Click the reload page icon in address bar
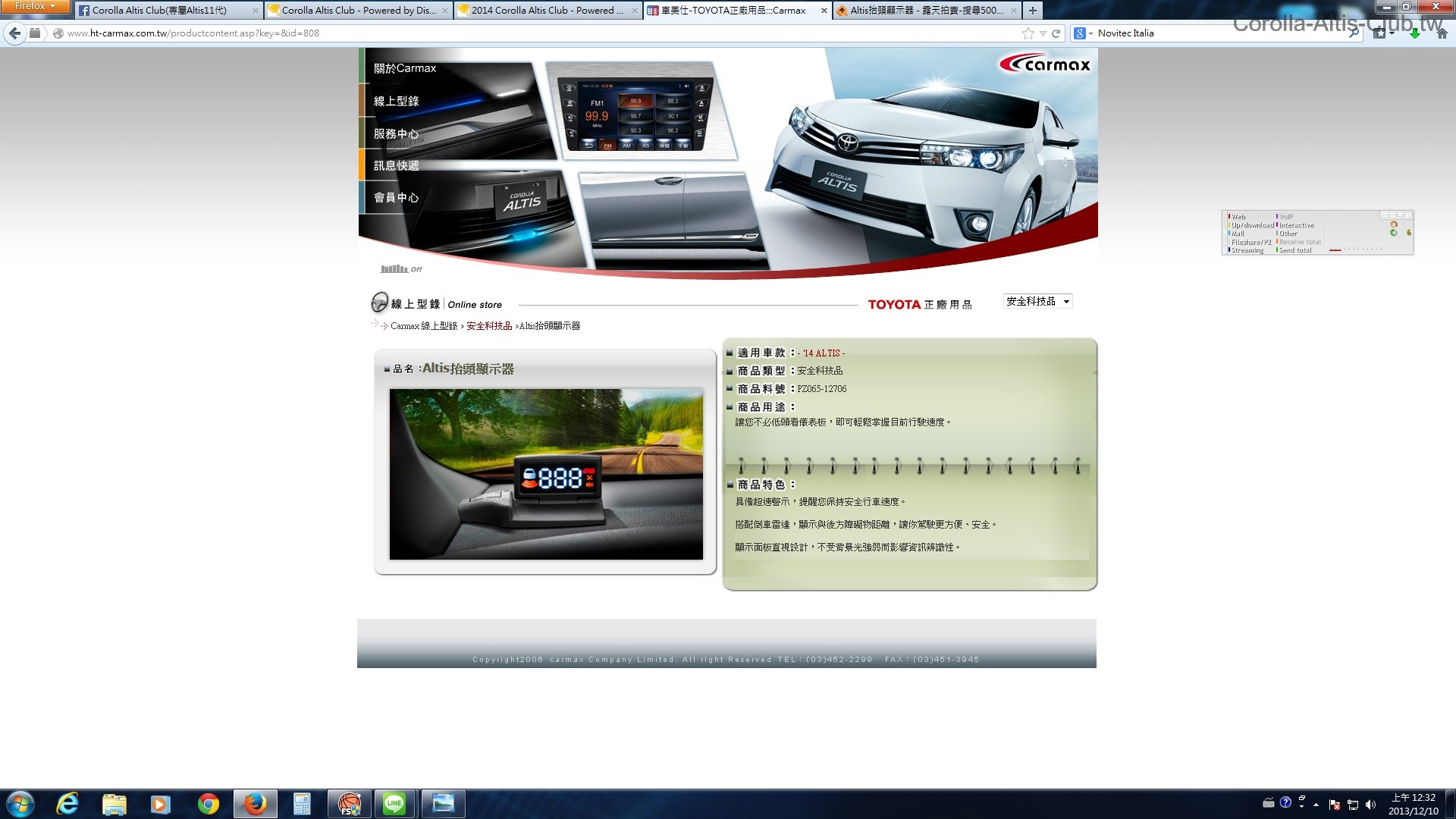 point(1056,33)
